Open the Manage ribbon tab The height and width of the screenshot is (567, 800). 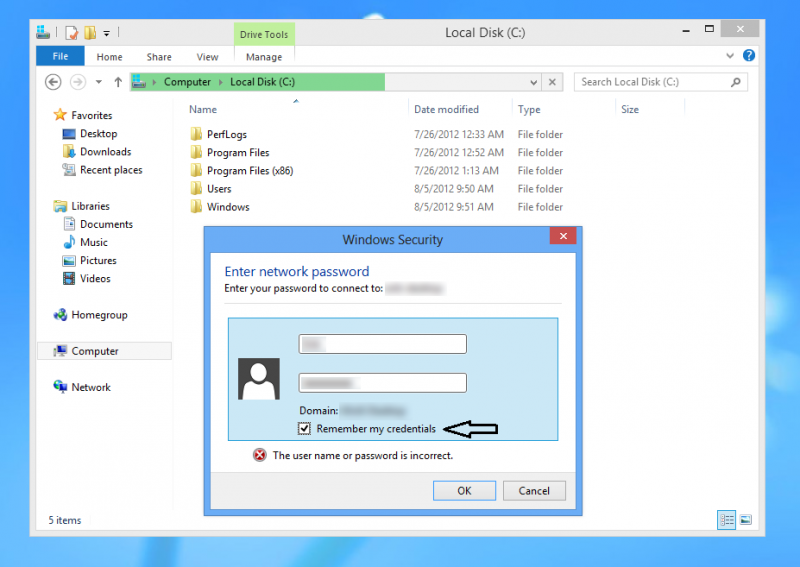264,57
